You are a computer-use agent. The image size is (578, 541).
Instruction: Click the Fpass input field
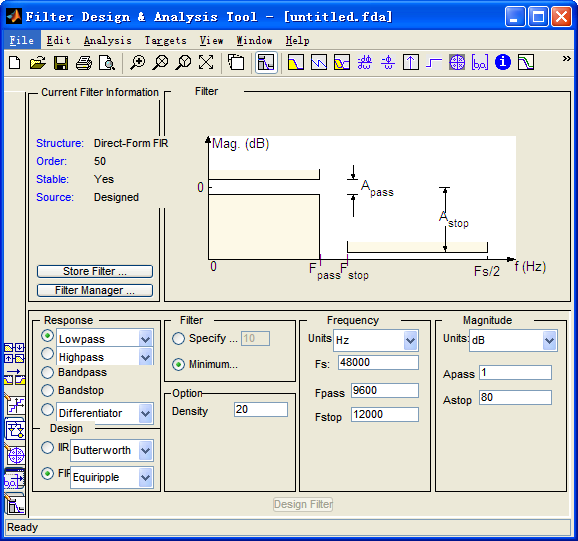[x=385, y=391]
